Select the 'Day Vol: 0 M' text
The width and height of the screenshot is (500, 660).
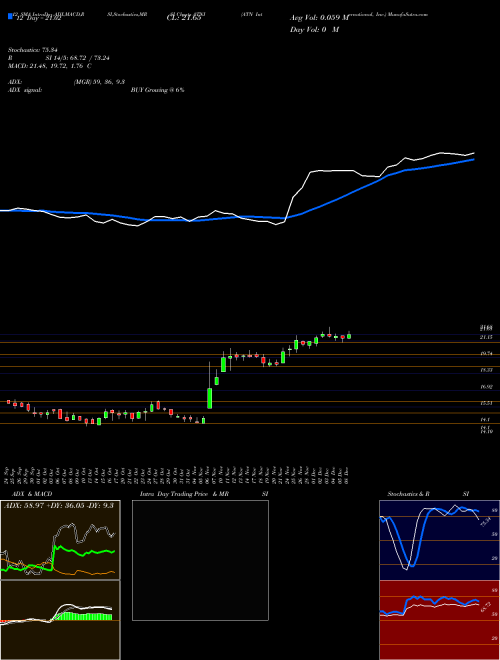[x=314, y=30]
